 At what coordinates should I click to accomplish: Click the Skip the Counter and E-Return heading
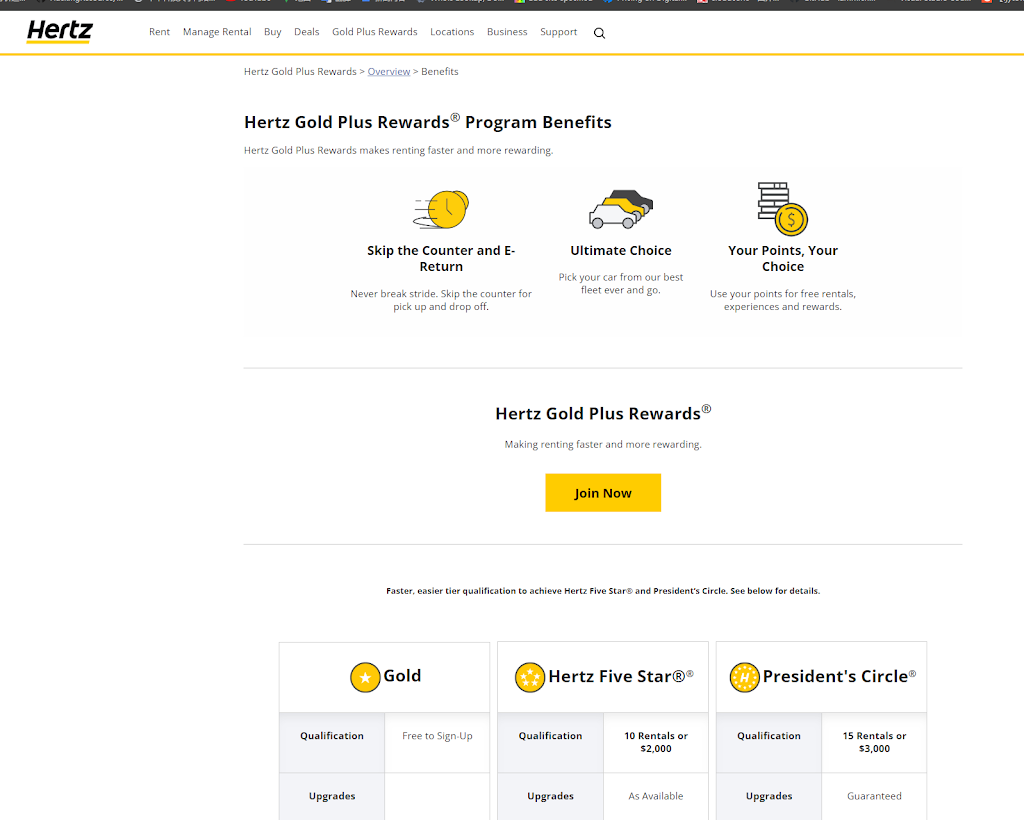coord(441,259)
